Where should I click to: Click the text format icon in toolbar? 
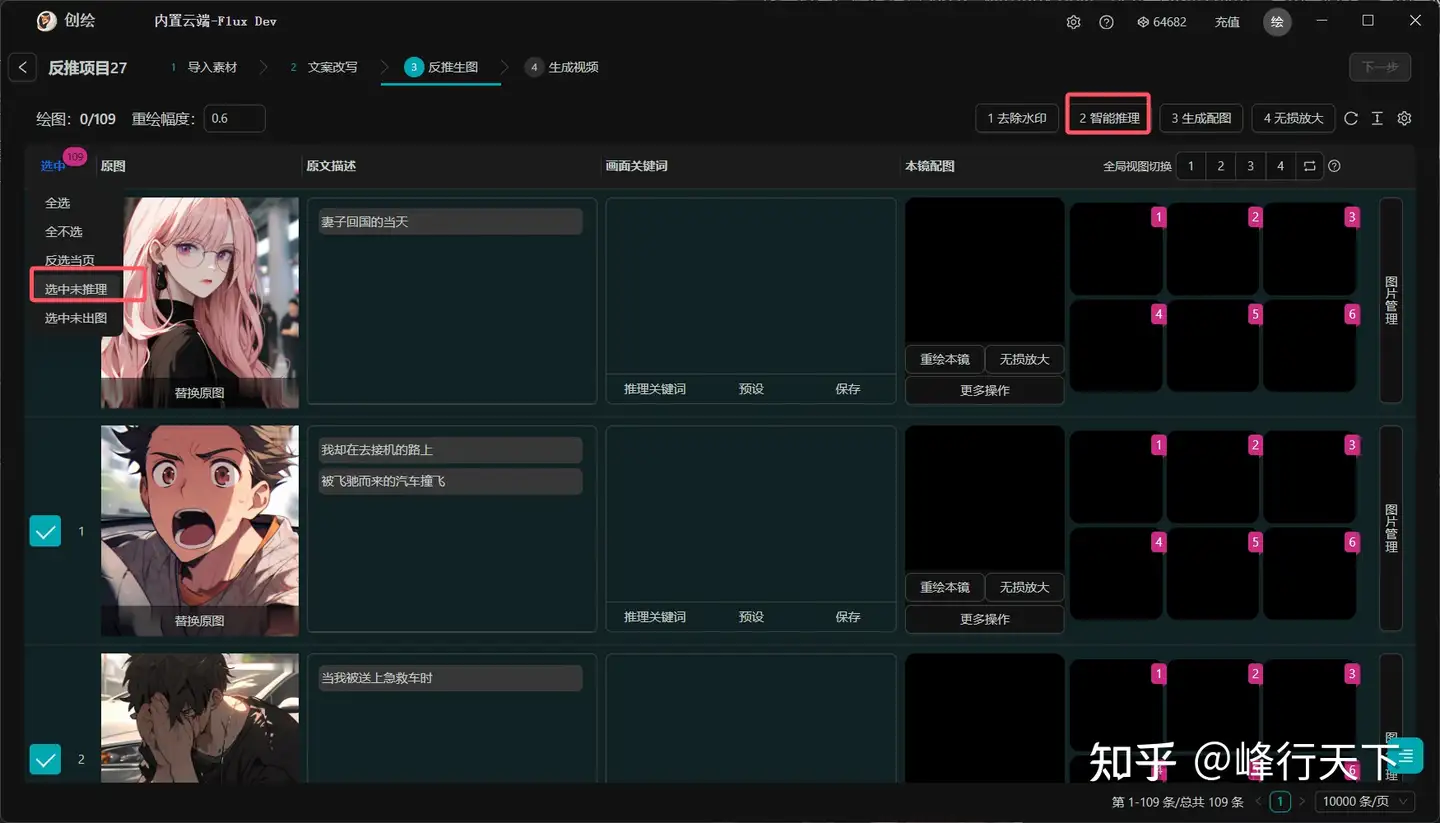(1377, 118)
